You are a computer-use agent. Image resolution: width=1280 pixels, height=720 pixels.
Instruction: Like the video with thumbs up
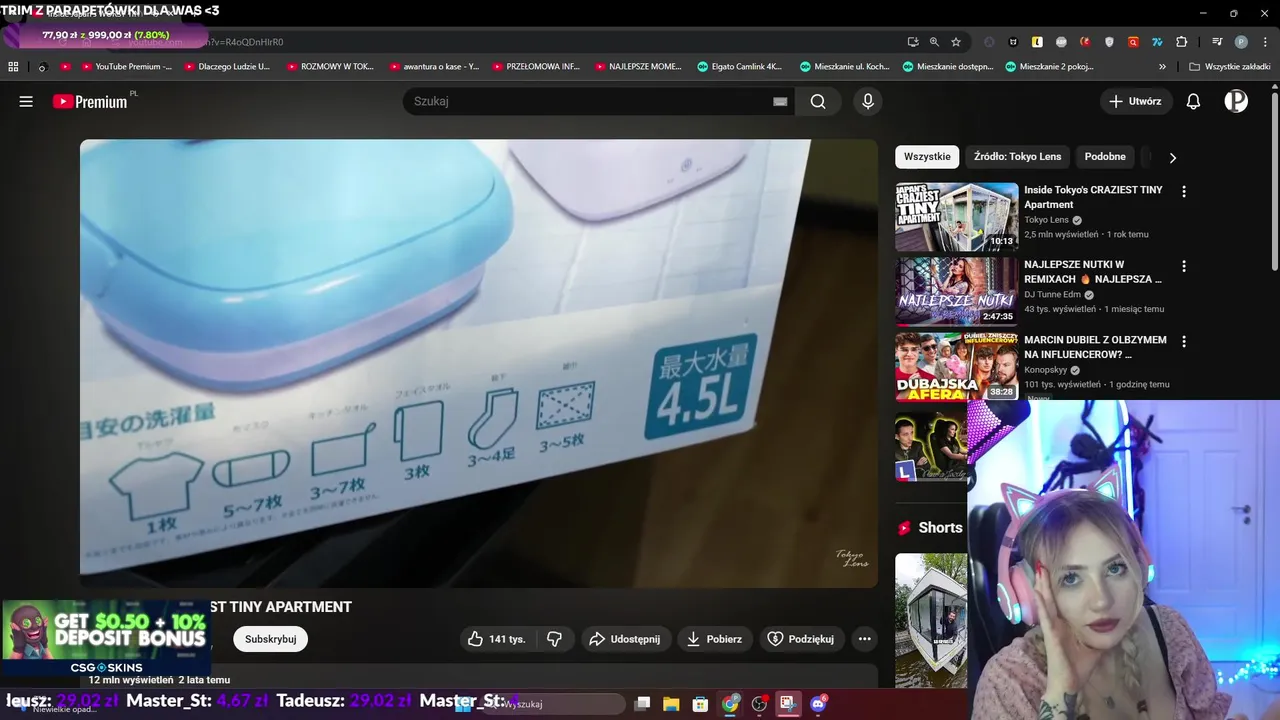(x=497, y=639)
